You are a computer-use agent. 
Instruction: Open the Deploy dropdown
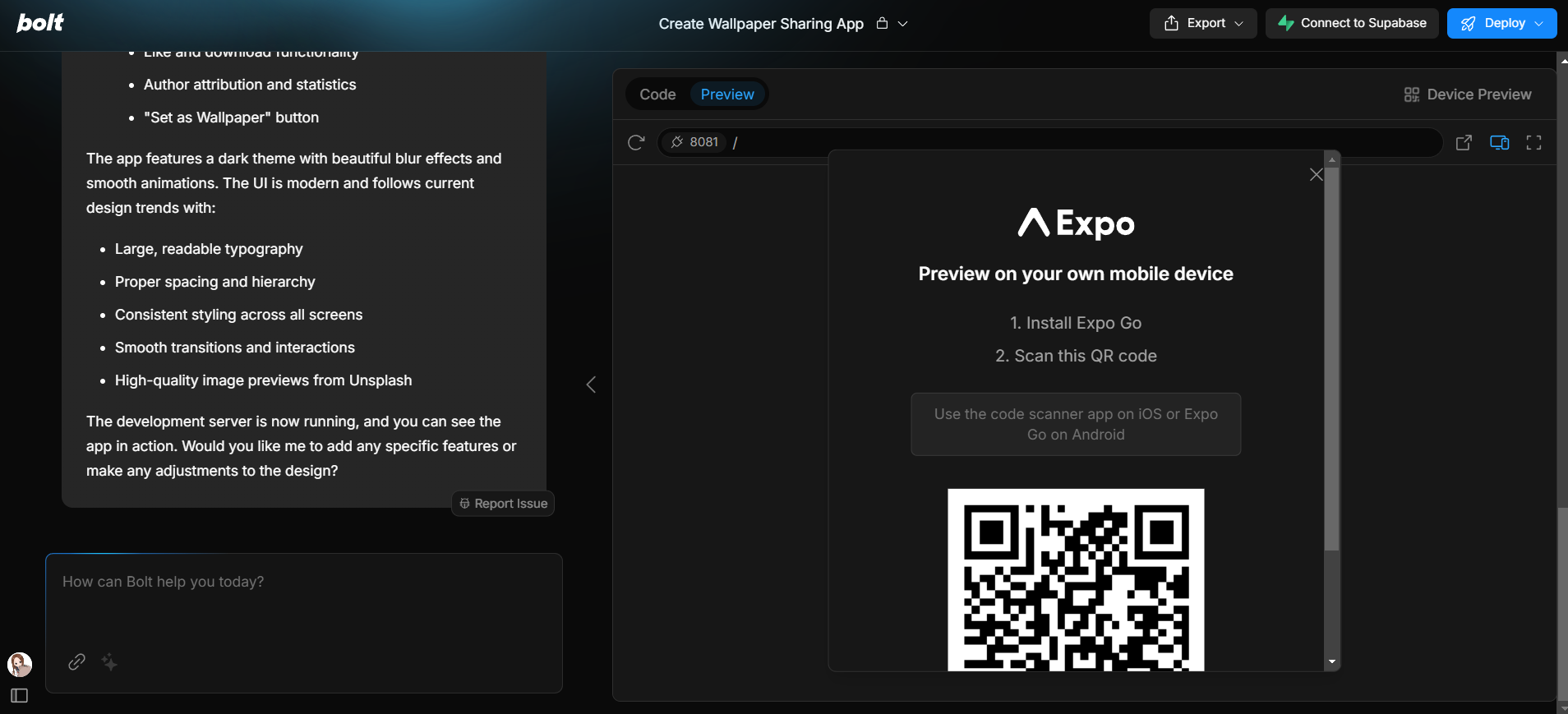(1501, 23)
